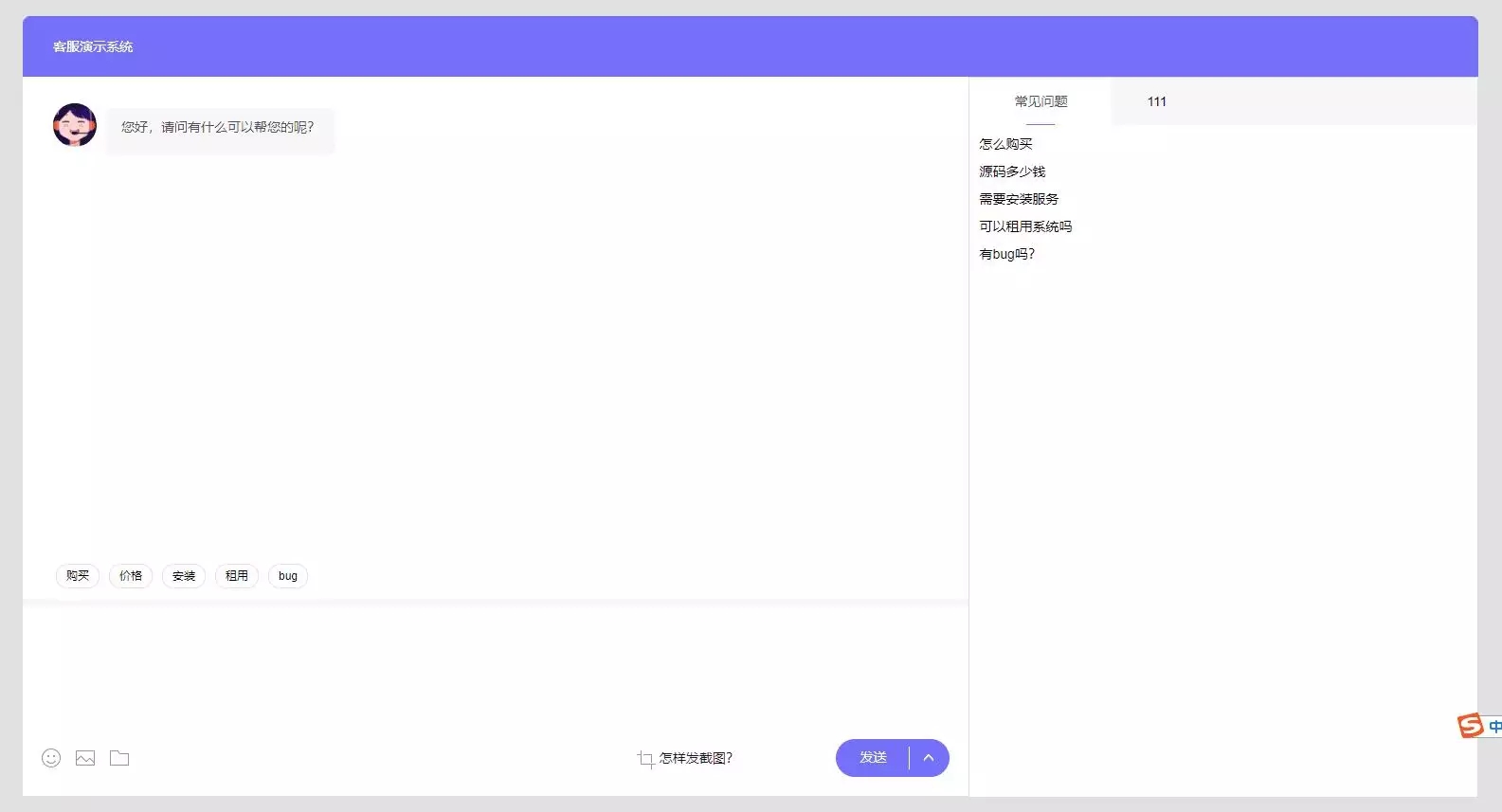The height and width of the screenshot is (812, 1502).
Task: Open the 源码多少钱 FAQ question
Action: click(1012, 171)
